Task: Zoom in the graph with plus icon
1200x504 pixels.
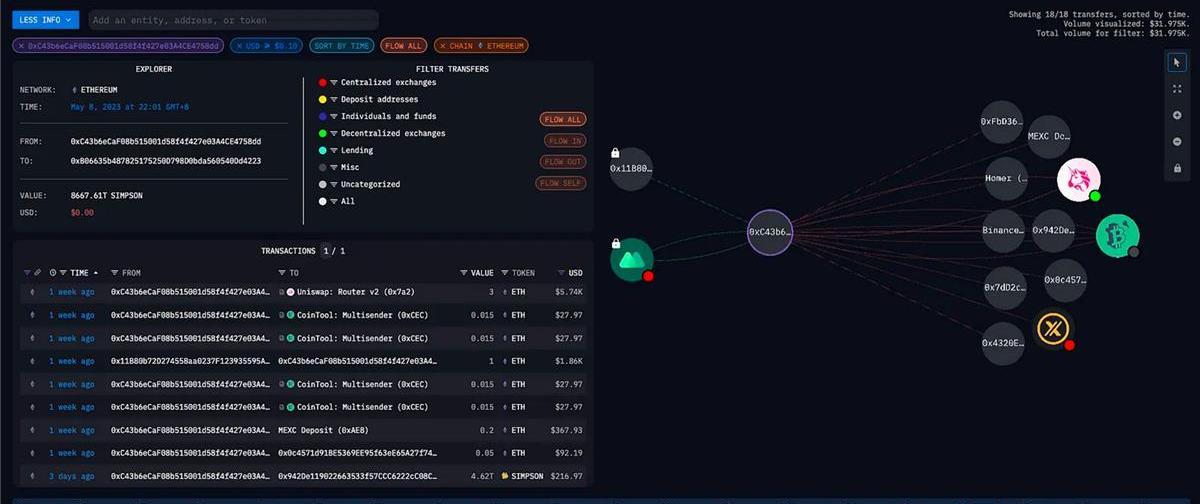Action: click(x=1177, y=115)
